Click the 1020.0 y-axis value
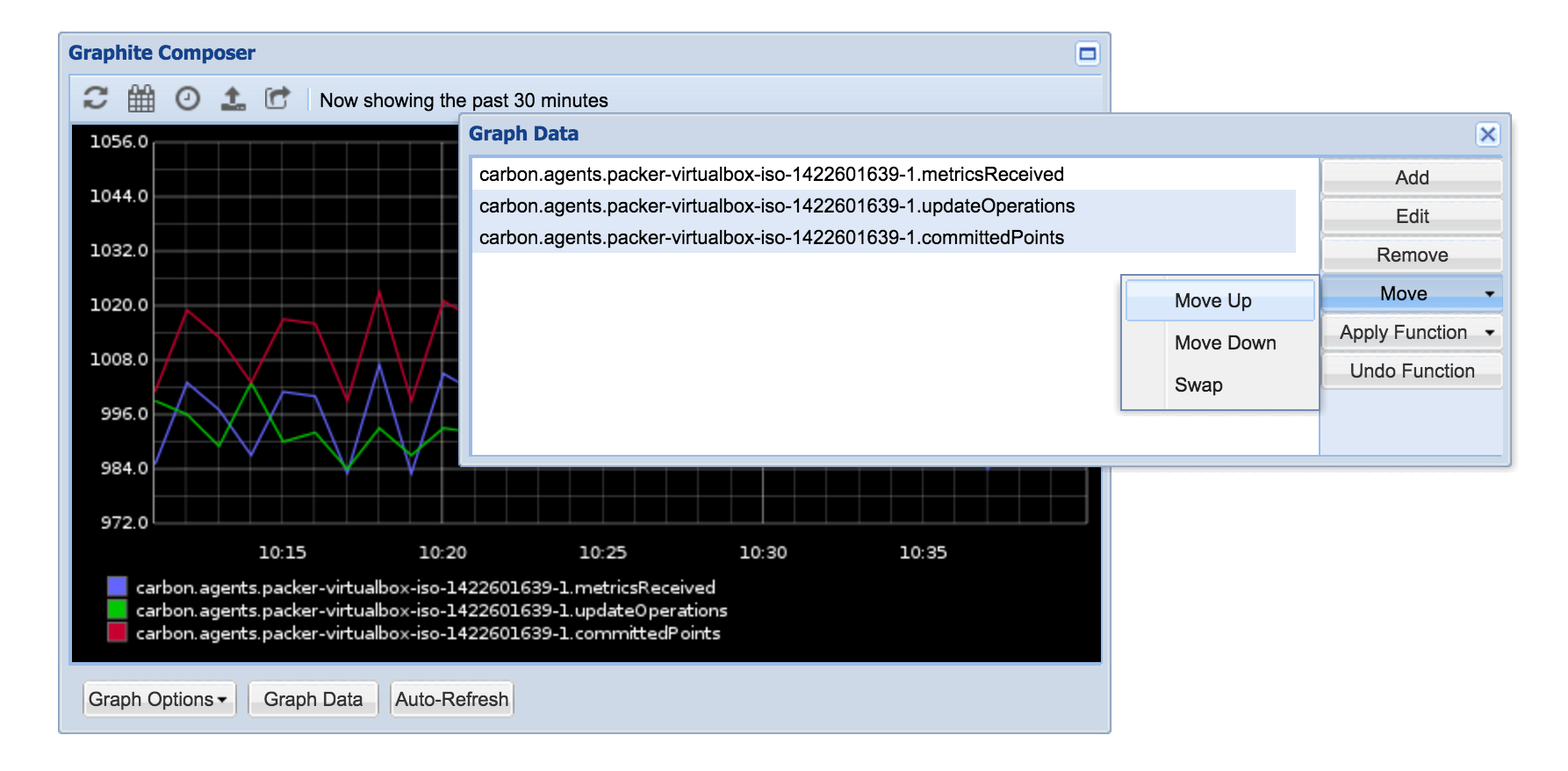Viewport: 1568px width, 771px height. 119,305
